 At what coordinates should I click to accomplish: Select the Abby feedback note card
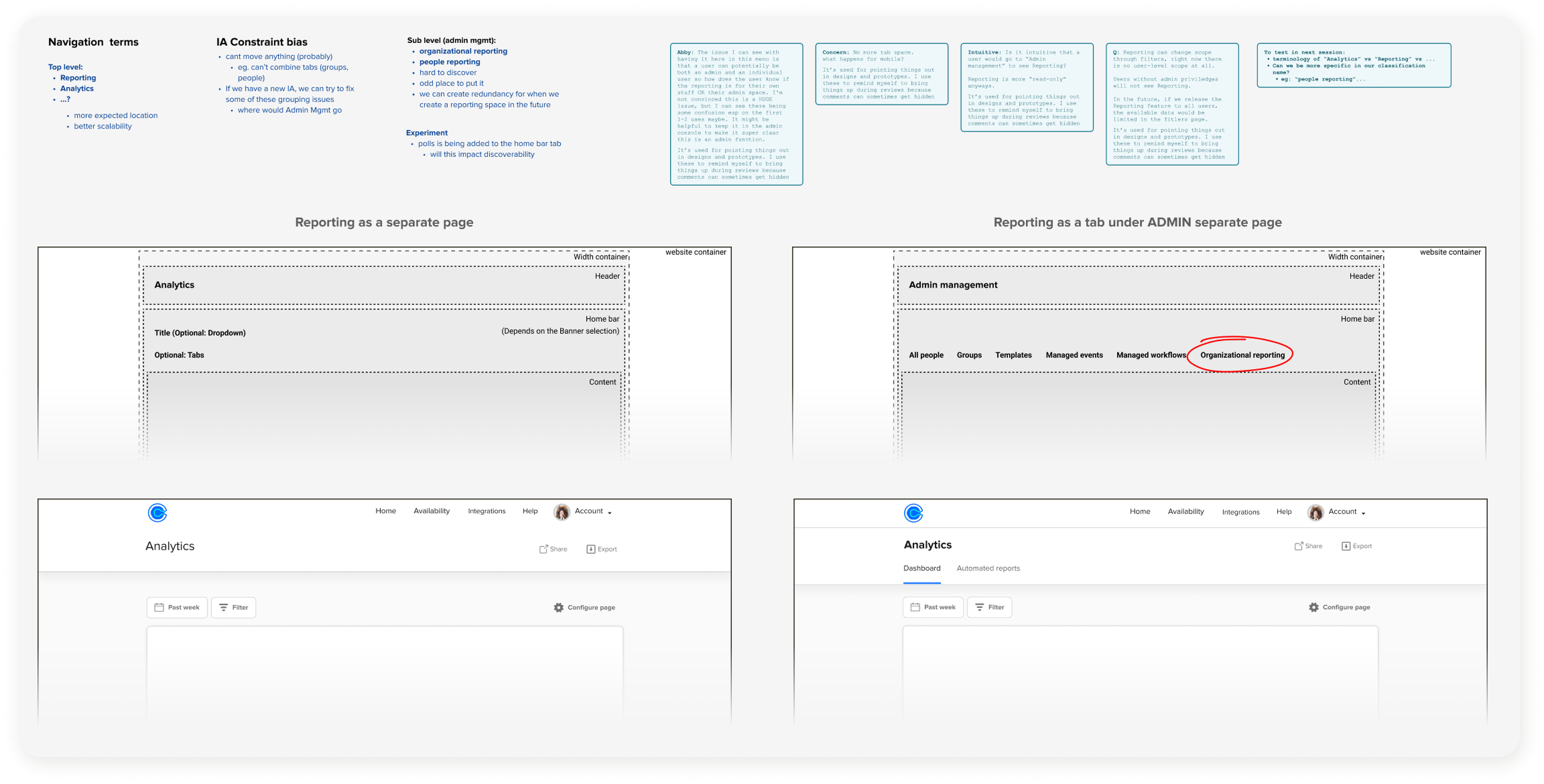(x=736, y=114)
